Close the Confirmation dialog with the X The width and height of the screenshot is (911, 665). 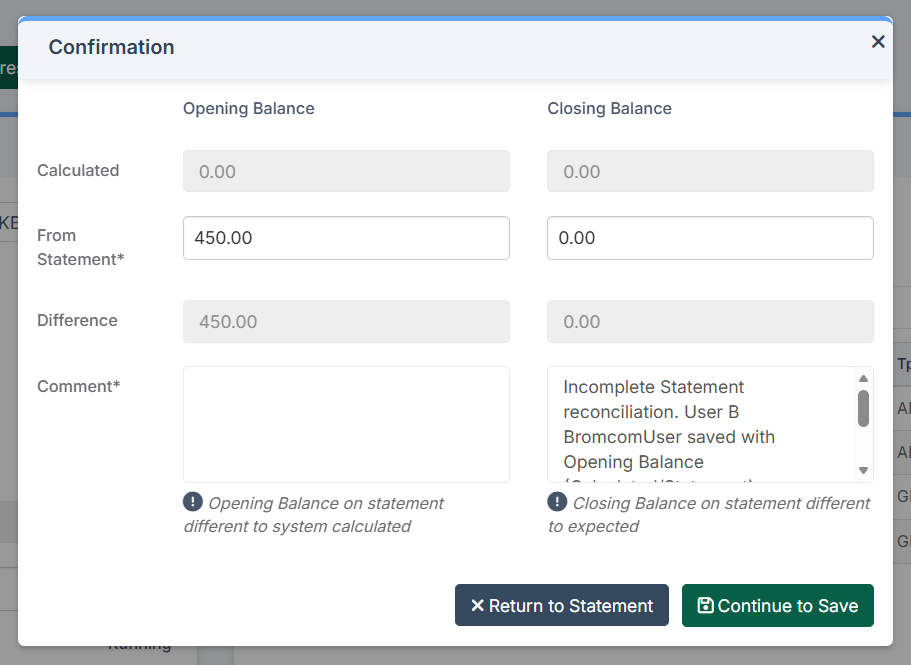pyautogui.click(x=878, y=42)
